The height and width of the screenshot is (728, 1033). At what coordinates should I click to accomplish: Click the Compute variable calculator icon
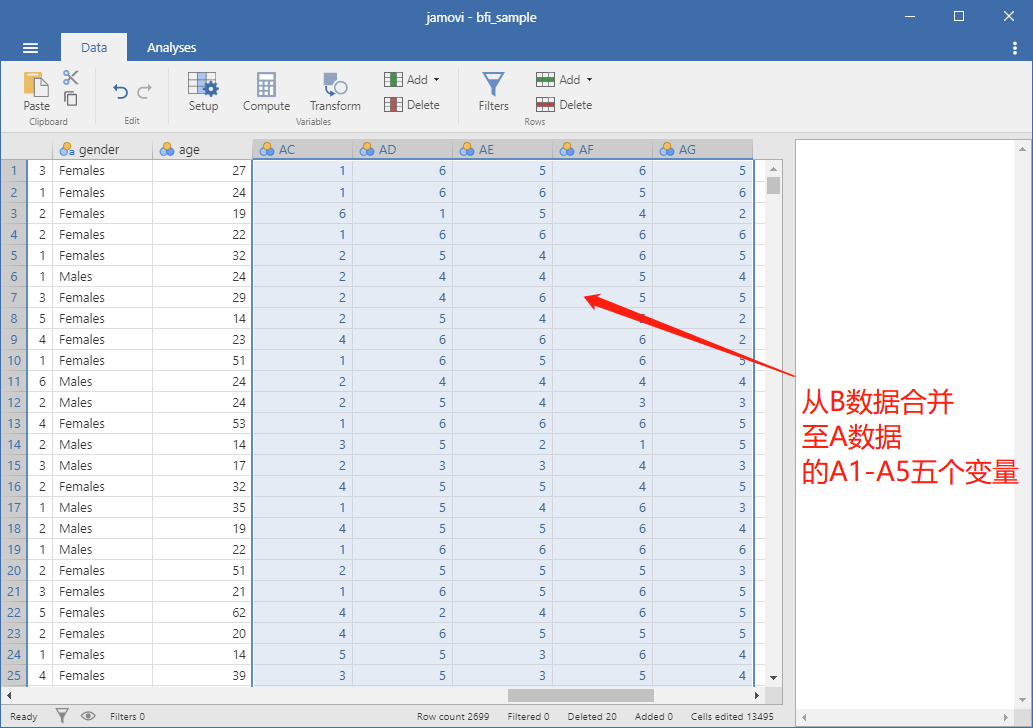pyautogui.click(x=266, y=92)
